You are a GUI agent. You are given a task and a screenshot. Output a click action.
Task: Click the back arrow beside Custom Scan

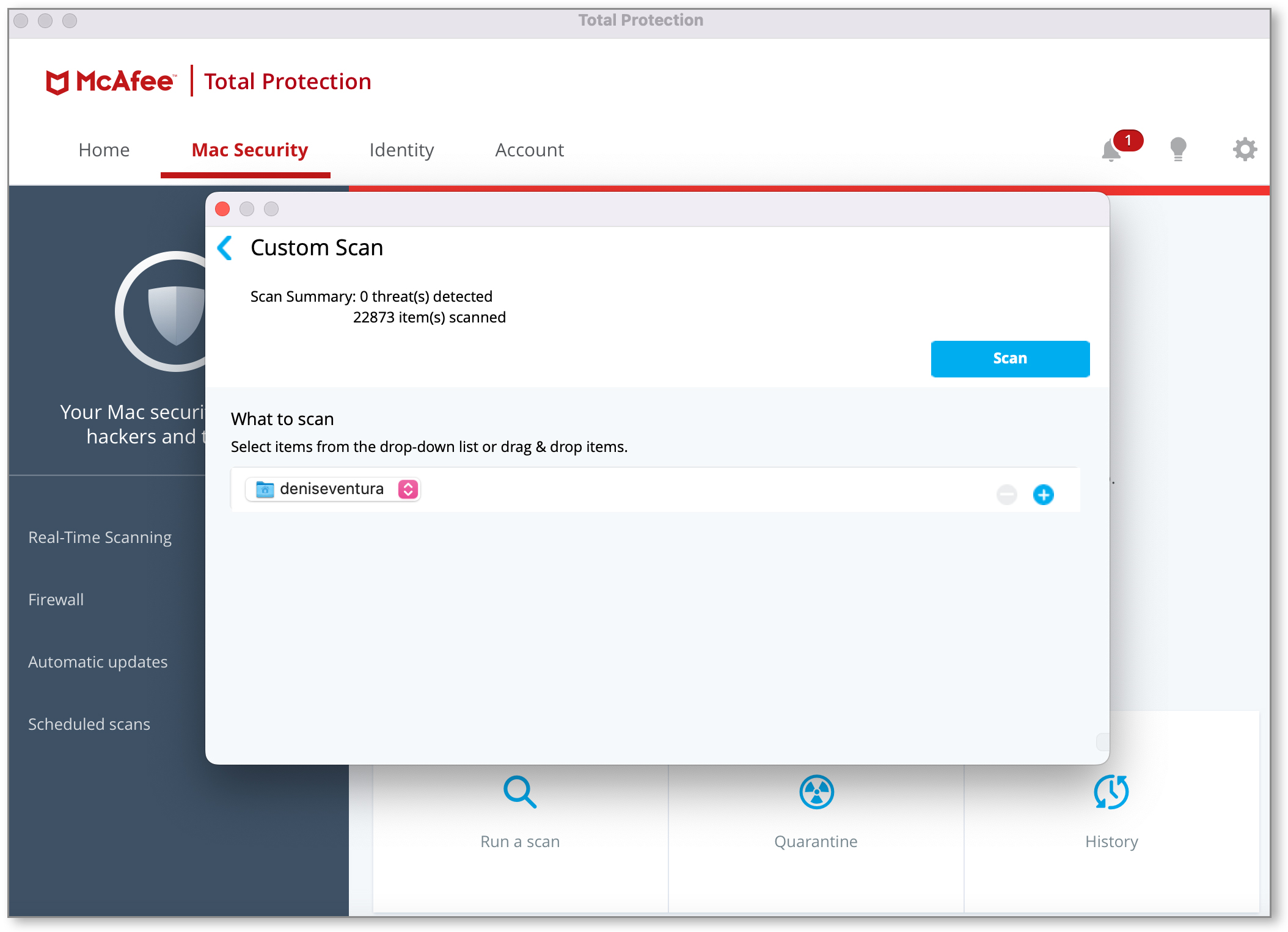(x=225, y=248)
